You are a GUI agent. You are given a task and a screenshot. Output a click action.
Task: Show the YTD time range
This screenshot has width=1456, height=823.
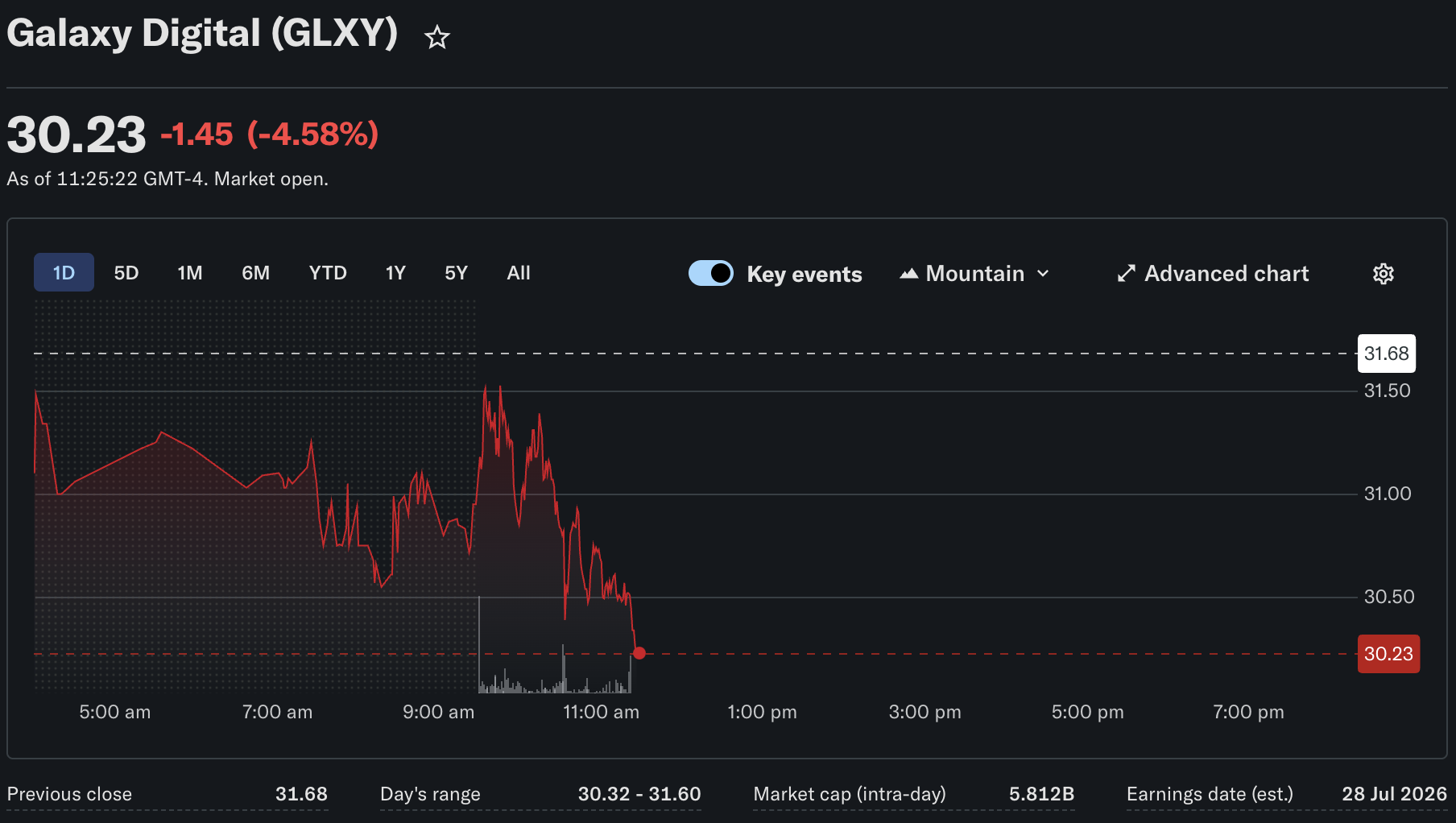pos(328,273)
